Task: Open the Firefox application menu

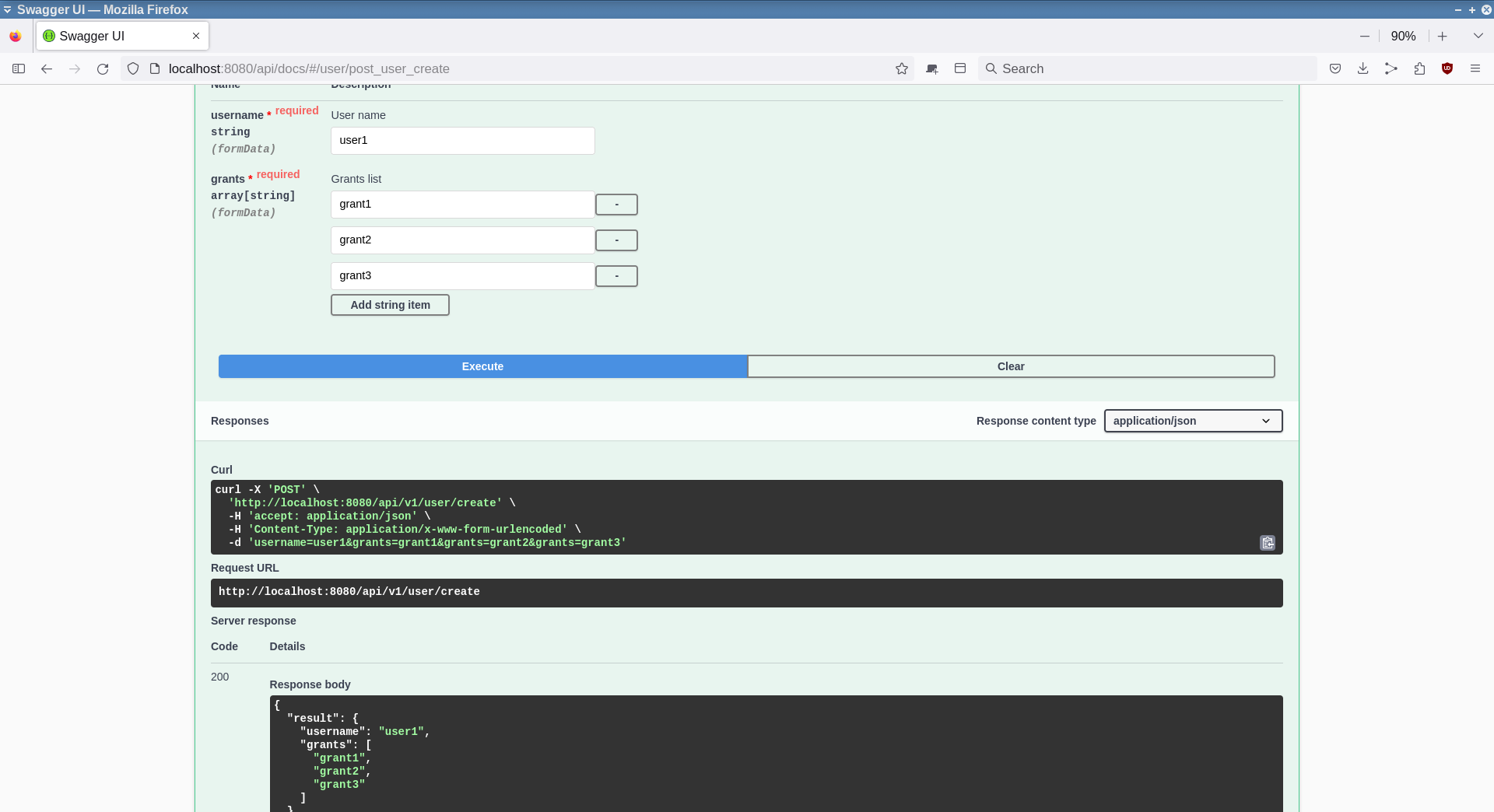Action: click(1475, 68)
